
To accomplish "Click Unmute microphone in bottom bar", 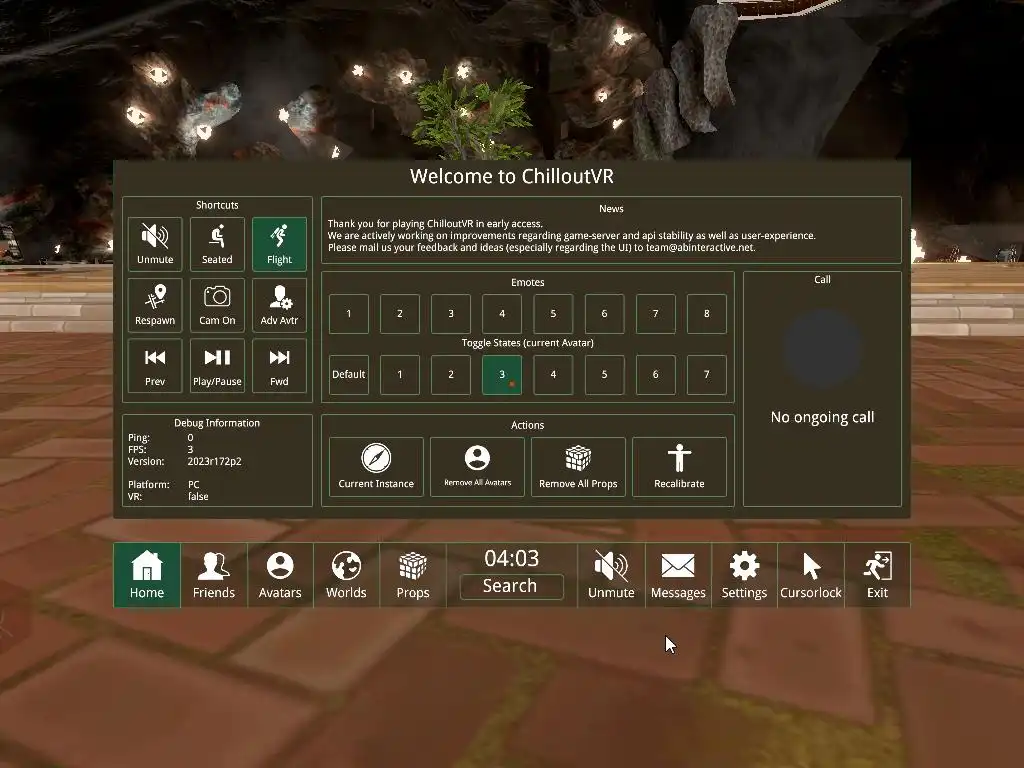I will click(611, 575).
